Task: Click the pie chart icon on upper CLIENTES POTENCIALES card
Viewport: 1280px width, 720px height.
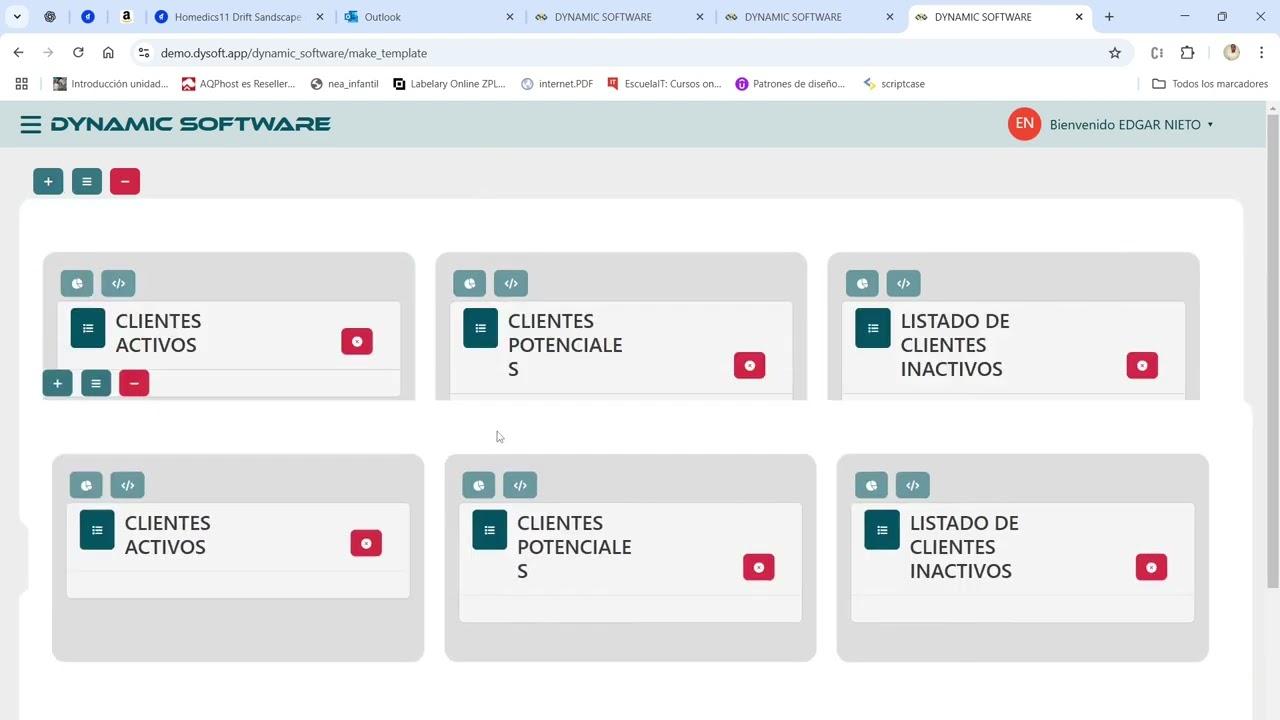Action: point(469,283)
